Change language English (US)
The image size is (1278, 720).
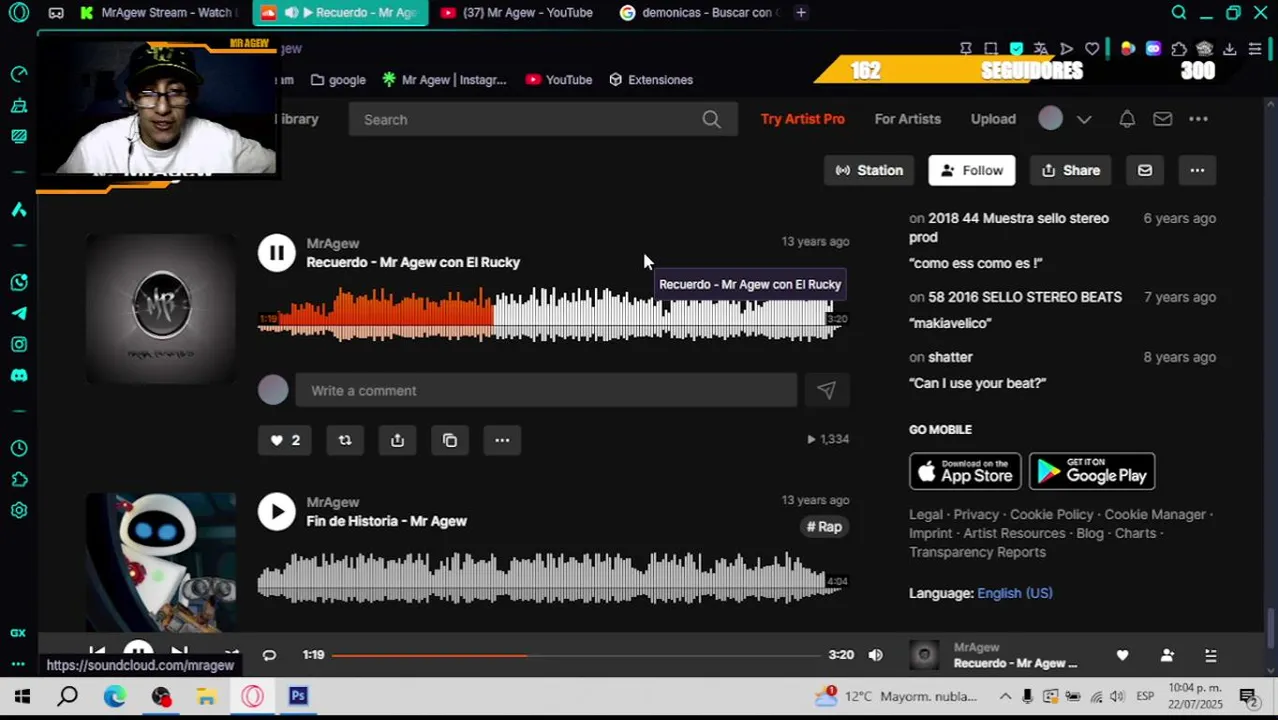click(1014, 593)
